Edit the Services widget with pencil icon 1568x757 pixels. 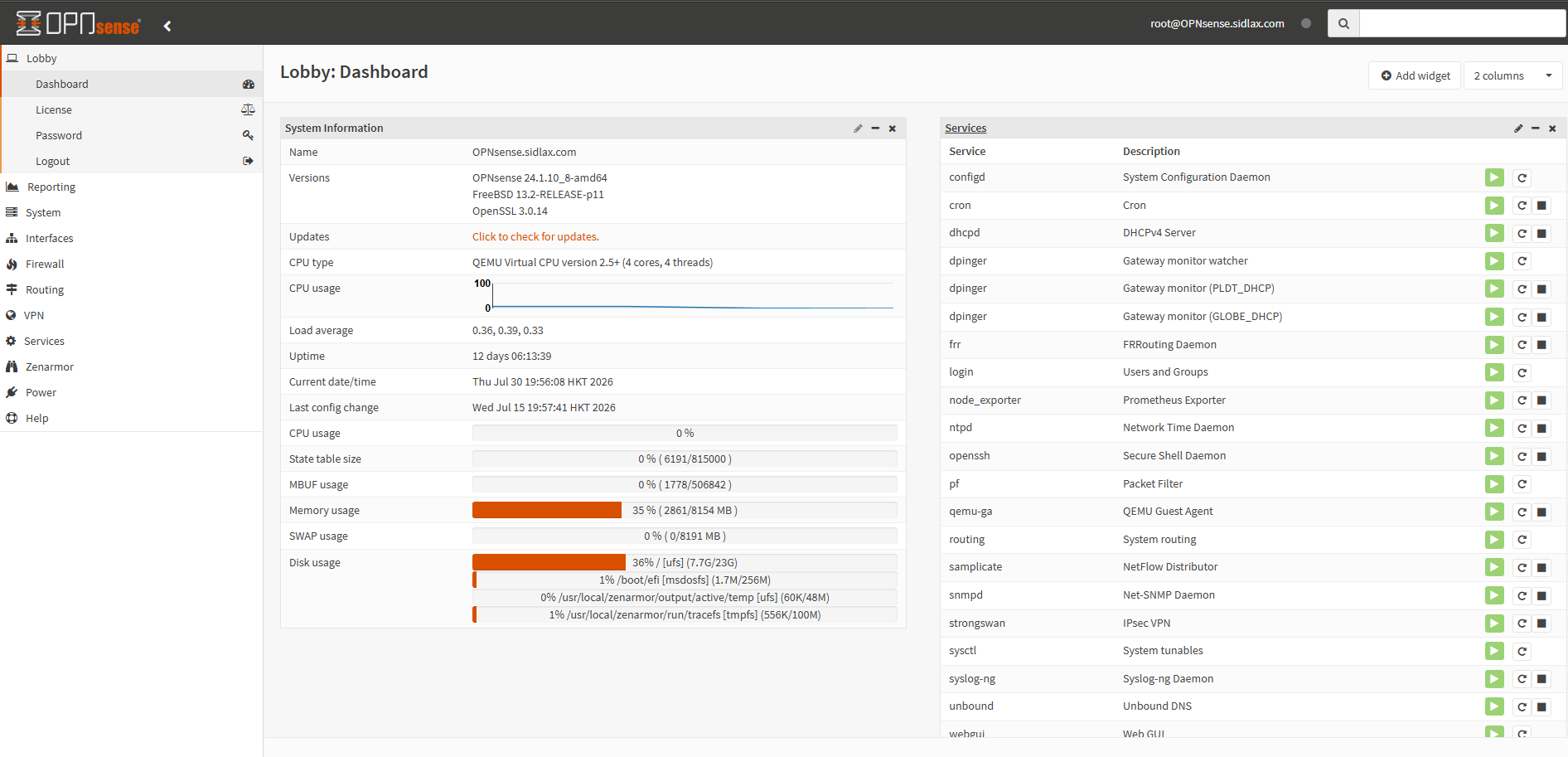tap(1518, 129)
